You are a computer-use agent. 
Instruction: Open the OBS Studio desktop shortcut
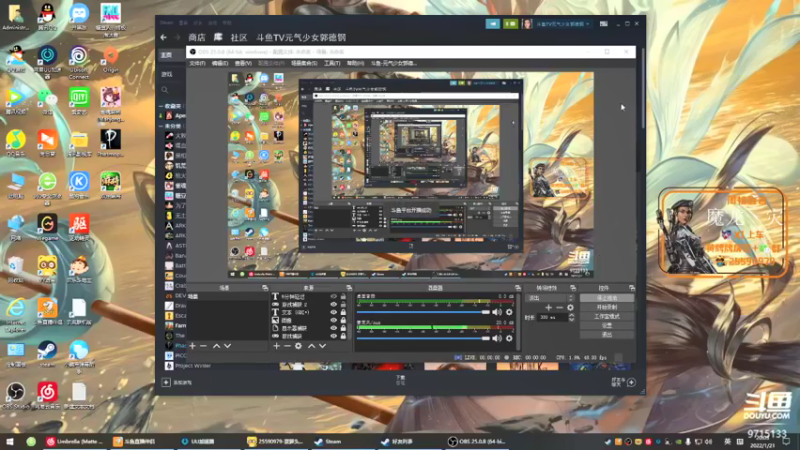(16, 395)
